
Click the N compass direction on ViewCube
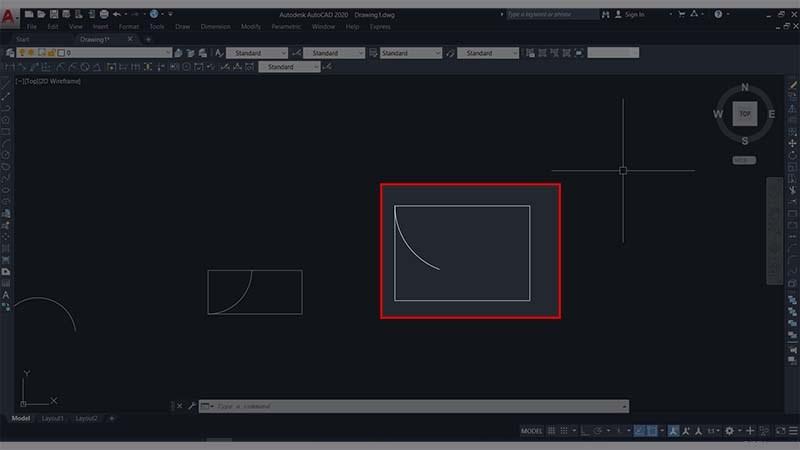click(x=745, y=87)
